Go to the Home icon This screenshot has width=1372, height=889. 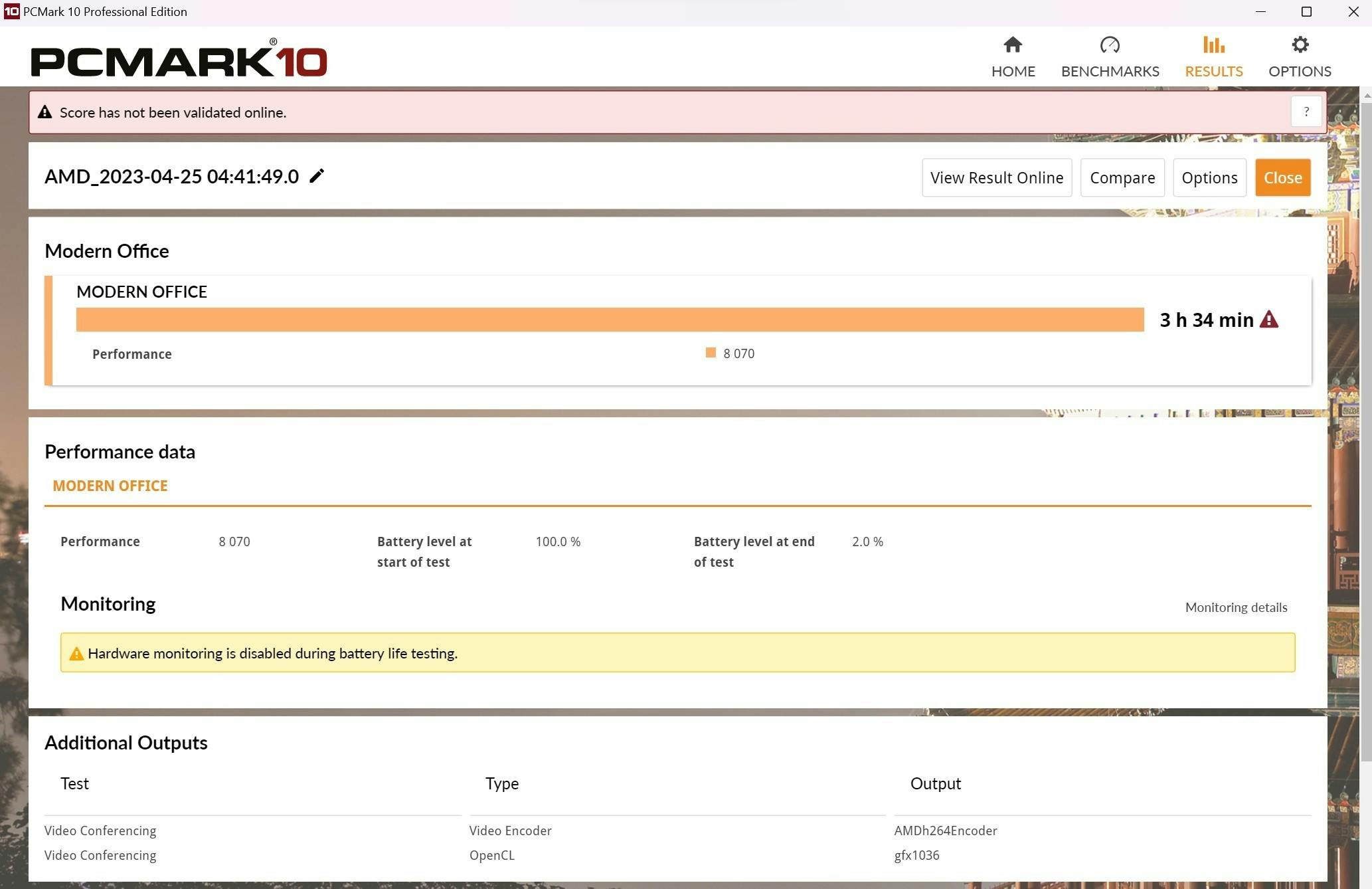pos(1012,45)
